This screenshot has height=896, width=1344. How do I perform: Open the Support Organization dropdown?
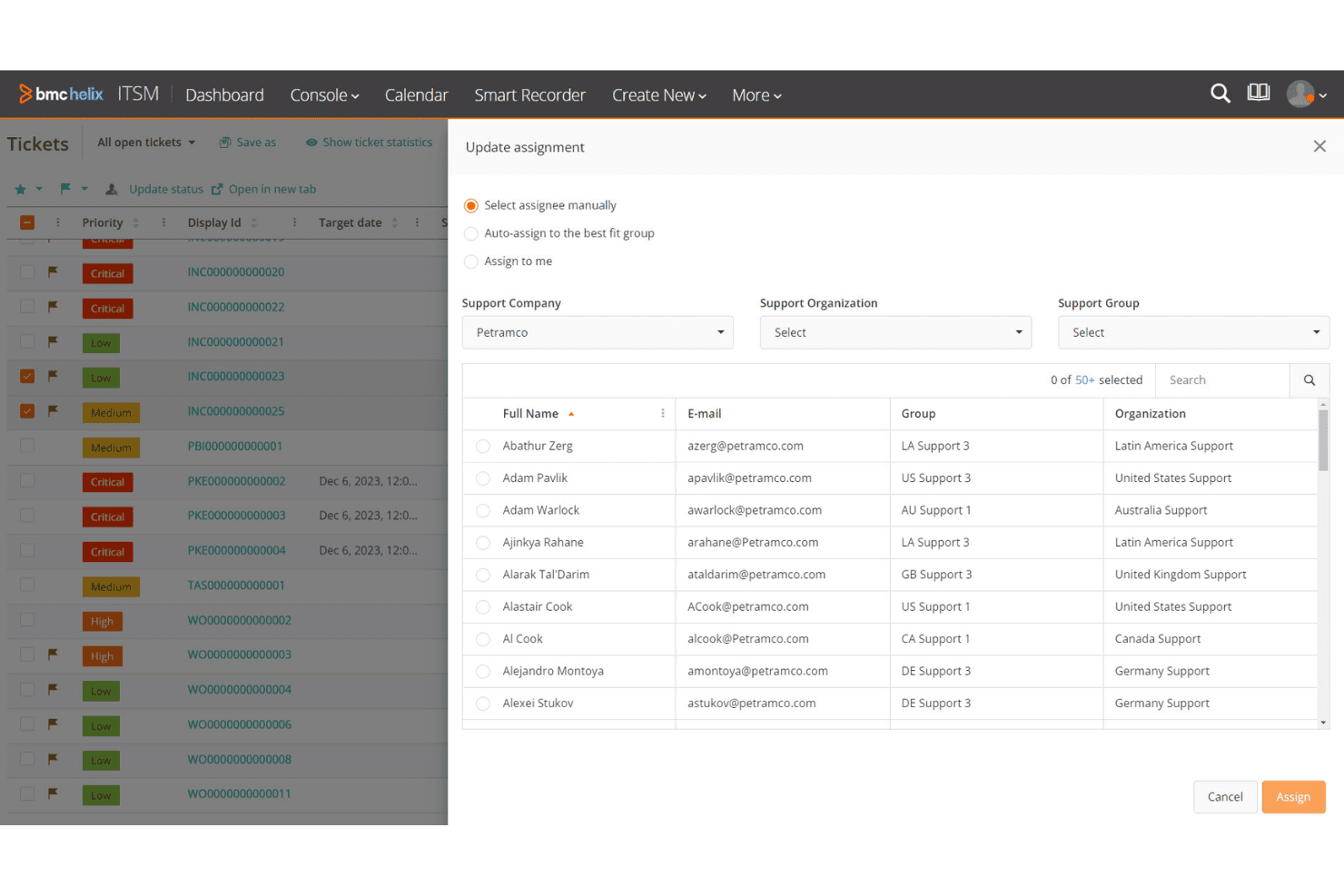[895, 333]
